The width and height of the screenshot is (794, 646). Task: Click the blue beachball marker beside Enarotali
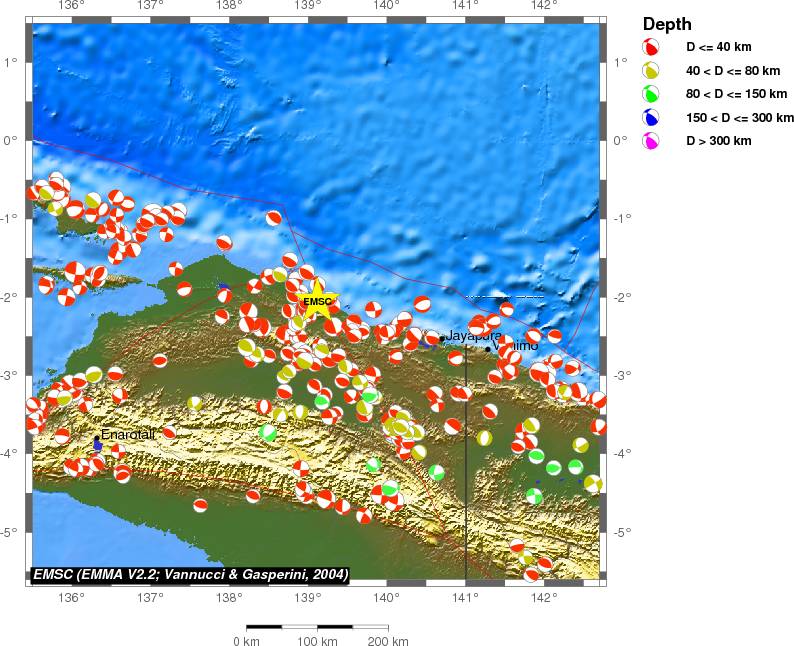pos(97,443)
